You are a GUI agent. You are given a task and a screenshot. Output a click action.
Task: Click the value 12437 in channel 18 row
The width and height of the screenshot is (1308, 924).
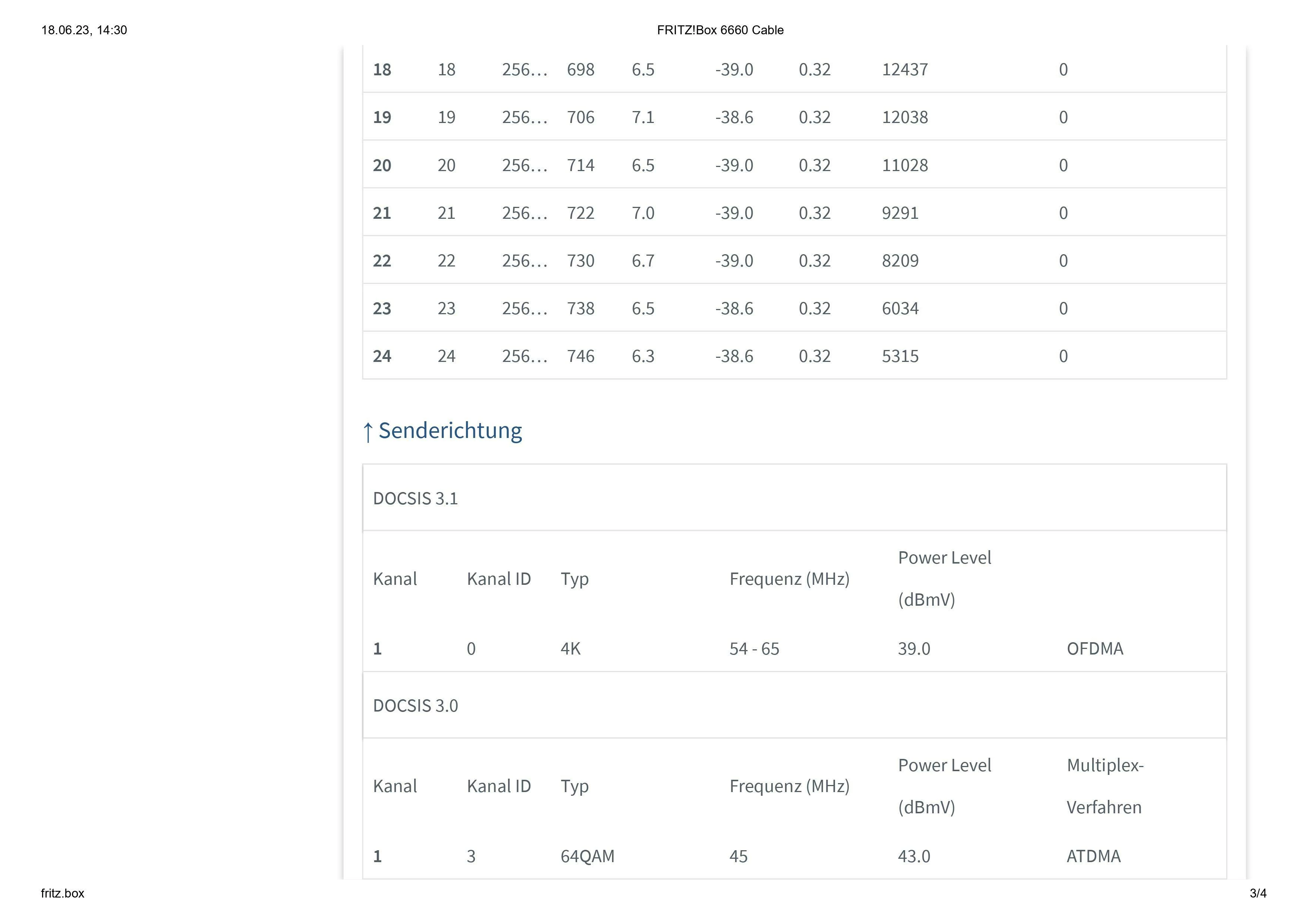(x=905, y=69)
